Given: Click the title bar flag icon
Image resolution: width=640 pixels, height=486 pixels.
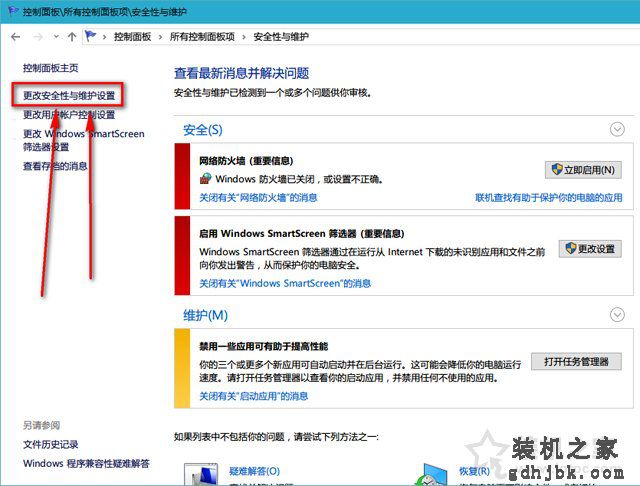Looking at the screenshot, I should point(13,11).
